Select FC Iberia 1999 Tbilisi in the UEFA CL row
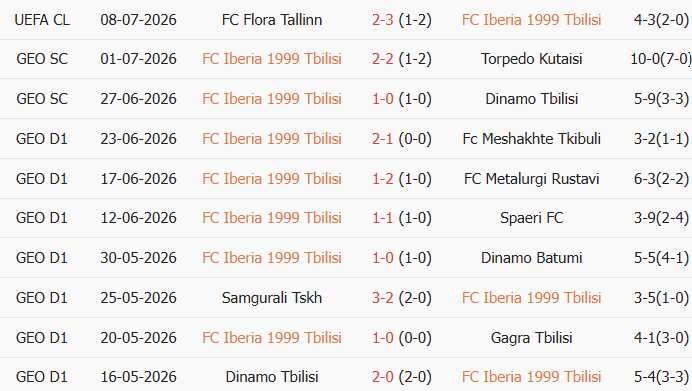This screenshot has height=391, width=692. pyautogui.click(x=531, y=20)
